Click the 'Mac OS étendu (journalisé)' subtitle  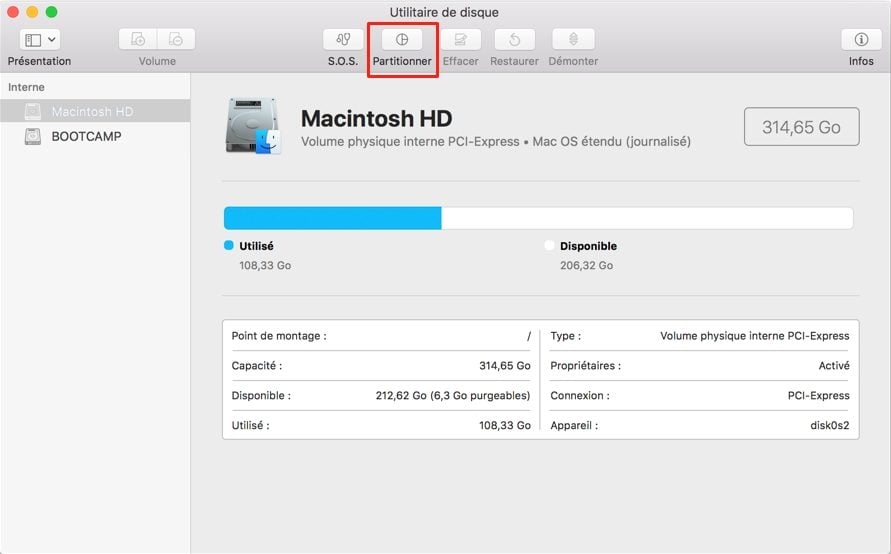tap(611, 141)
